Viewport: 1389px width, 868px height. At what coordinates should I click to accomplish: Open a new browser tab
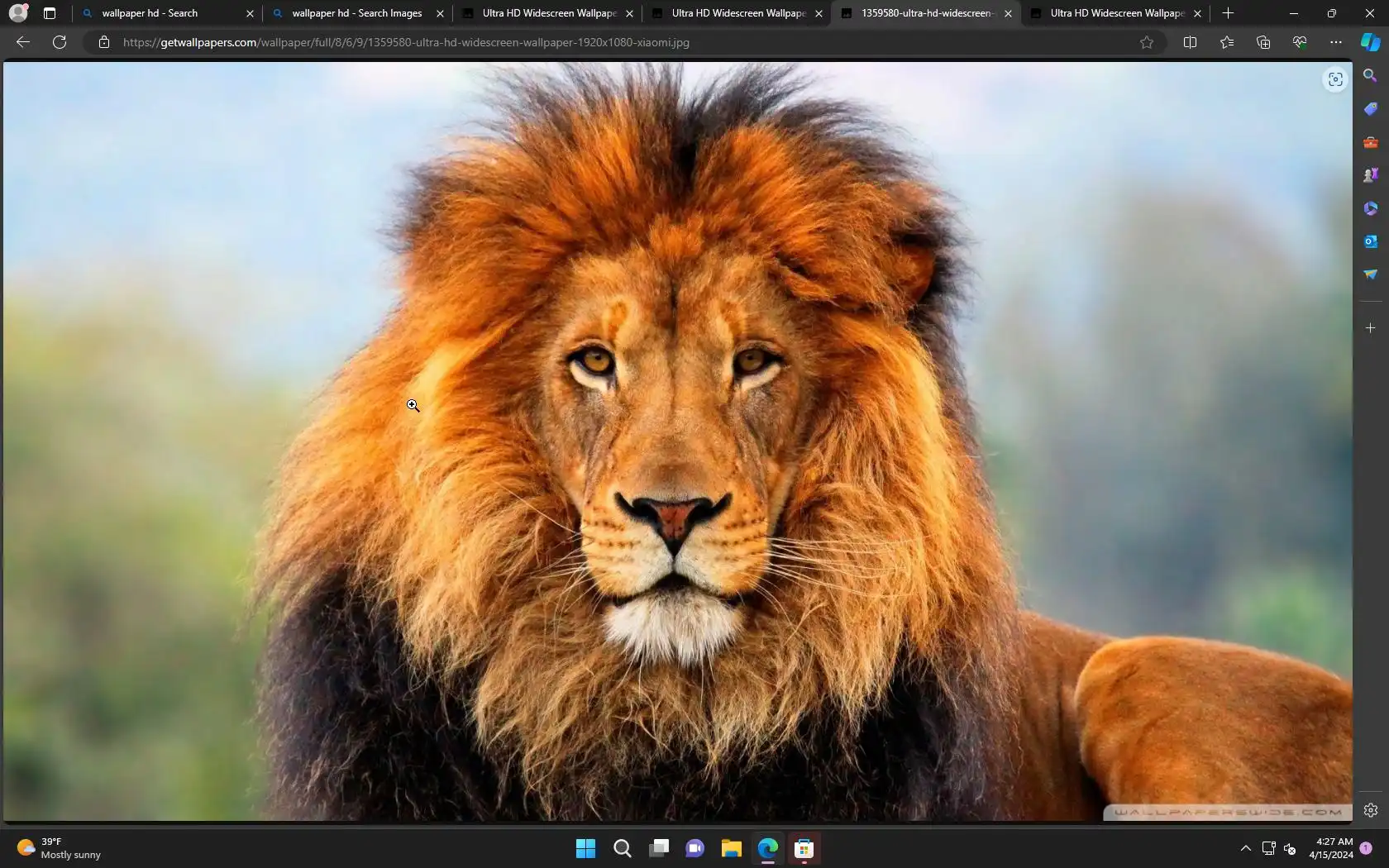(1228, 13)
